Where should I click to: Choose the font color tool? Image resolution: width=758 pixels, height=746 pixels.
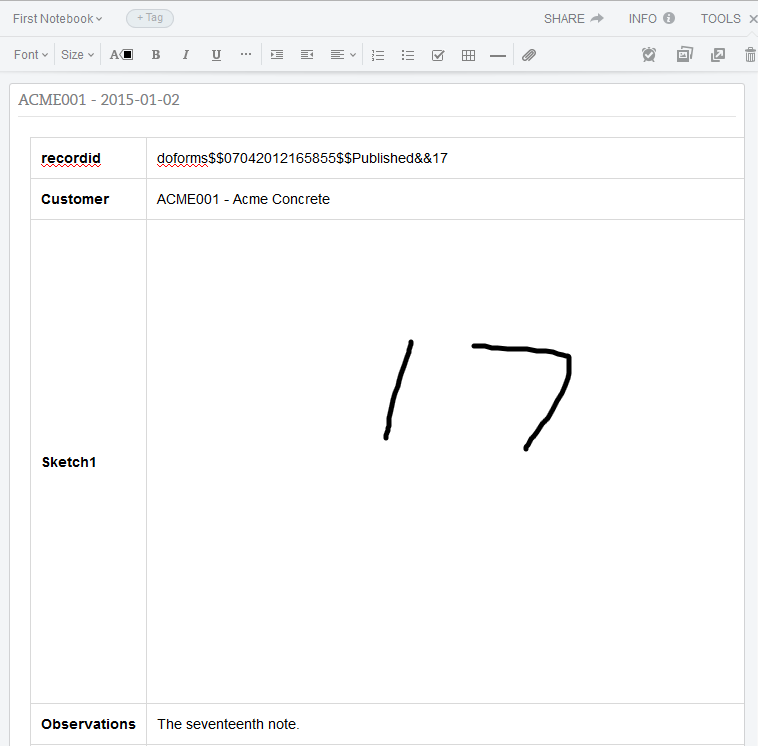coord(121,55)
